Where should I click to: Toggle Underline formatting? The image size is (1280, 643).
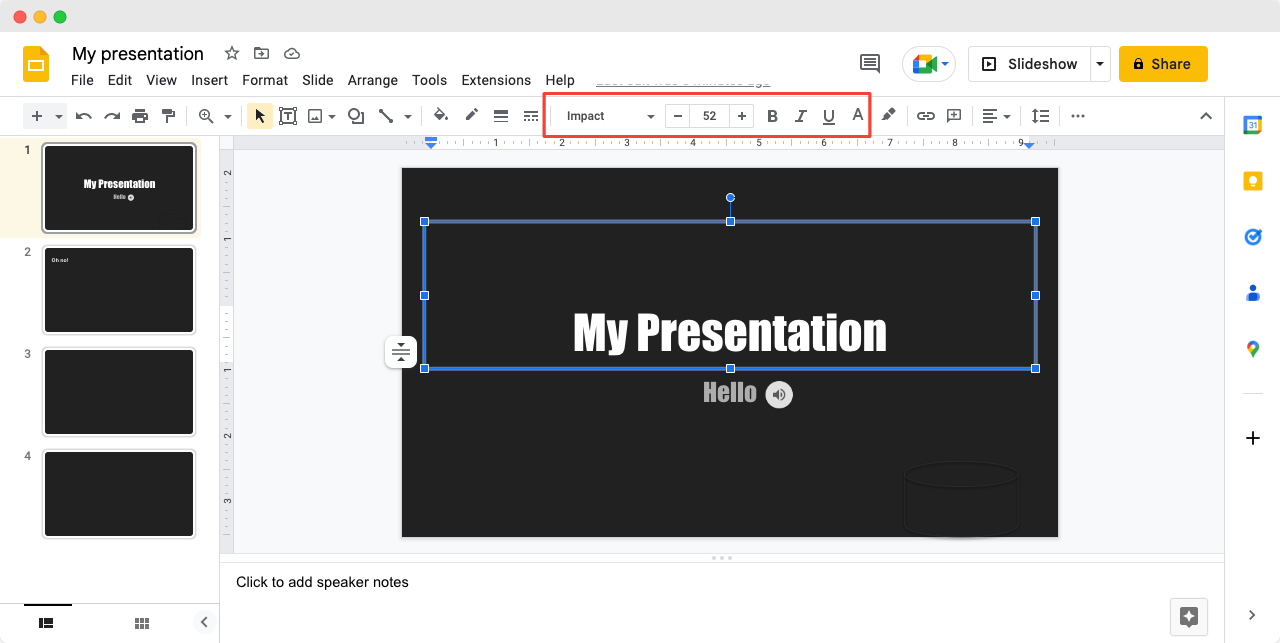tap(828, 116)
